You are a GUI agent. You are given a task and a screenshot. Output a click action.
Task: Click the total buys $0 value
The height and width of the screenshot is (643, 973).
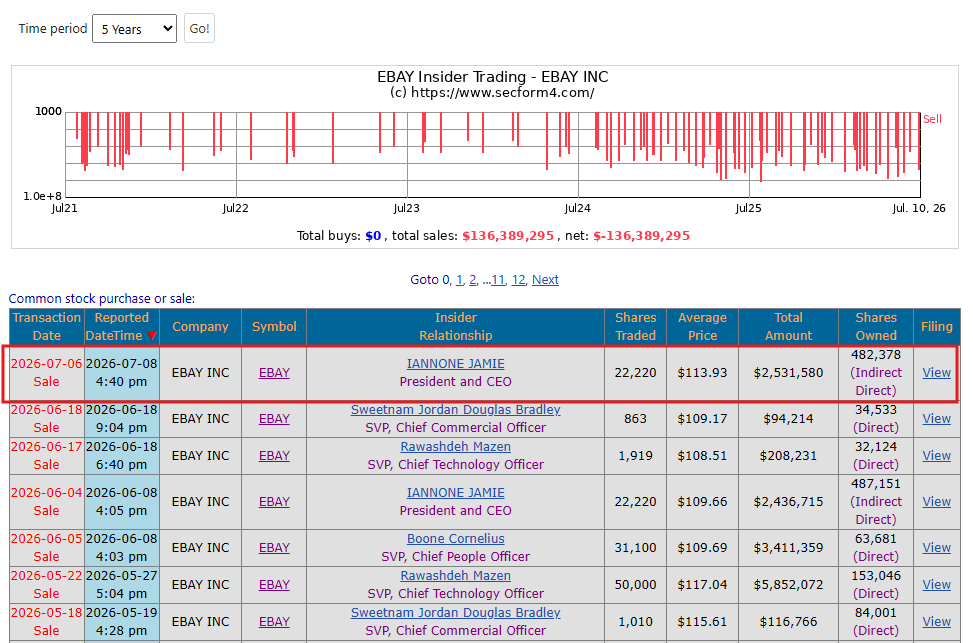[373, 236]
